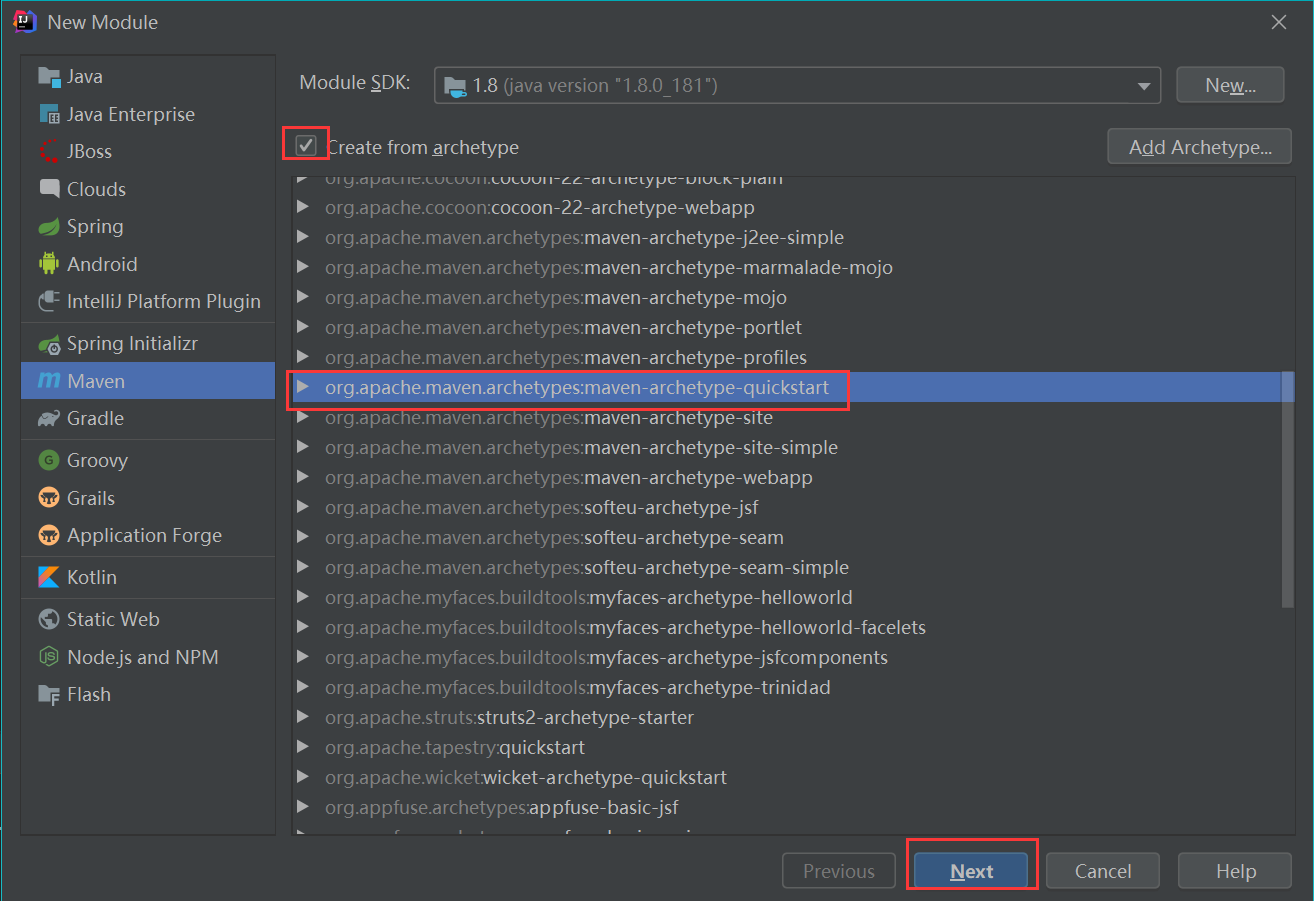Viewport: 1314px width, 901px height.
Task: Expand softeu-archetype-jsf arrow
Action: 303,507
